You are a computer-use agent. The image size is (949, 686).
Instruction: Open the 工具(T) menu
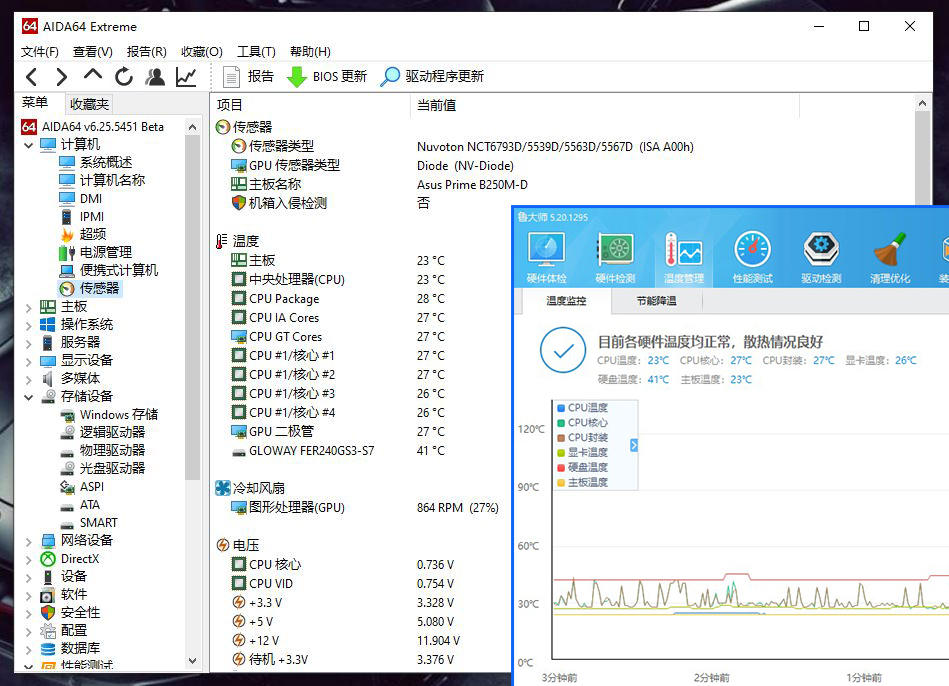(x=252, y=51)
